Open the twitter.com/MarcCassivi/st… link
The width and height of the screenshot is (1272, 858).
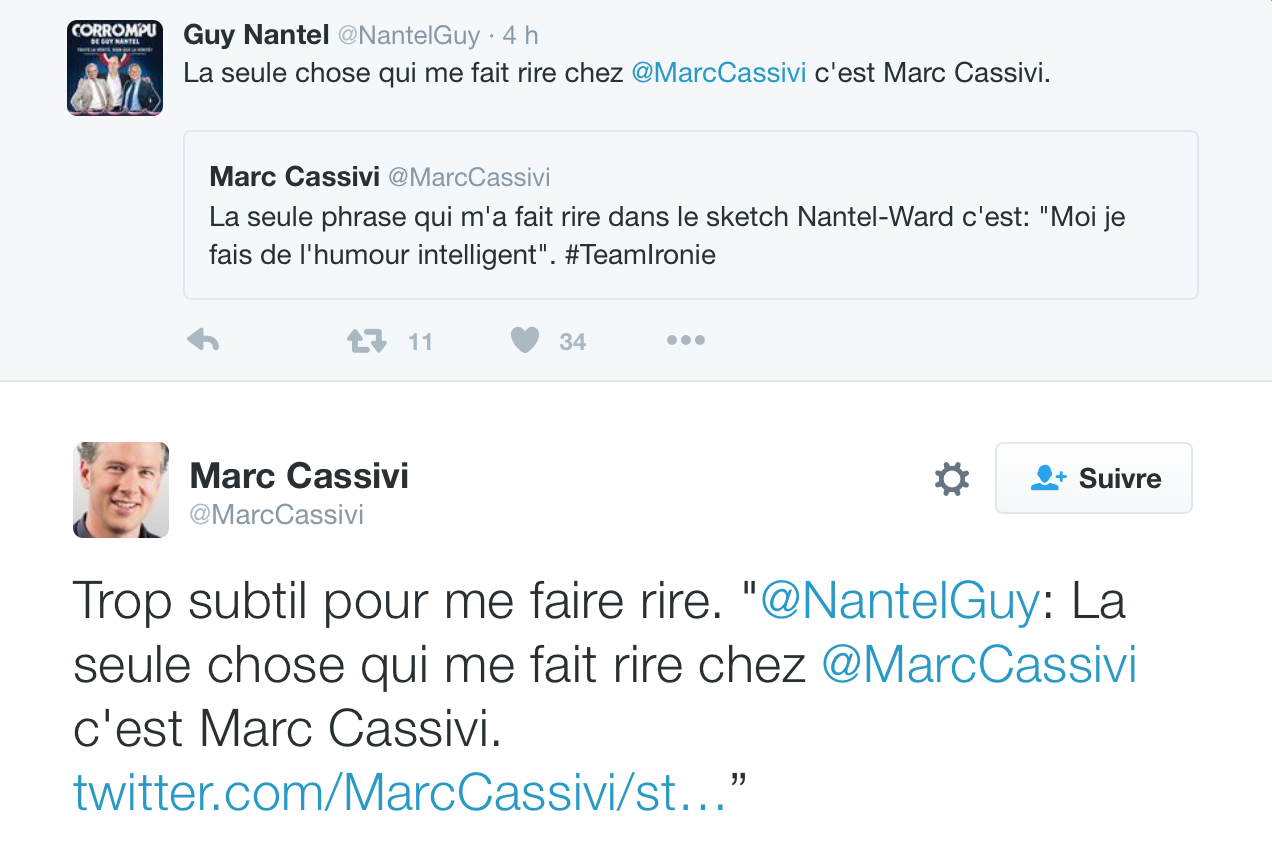tap(399, 792)
